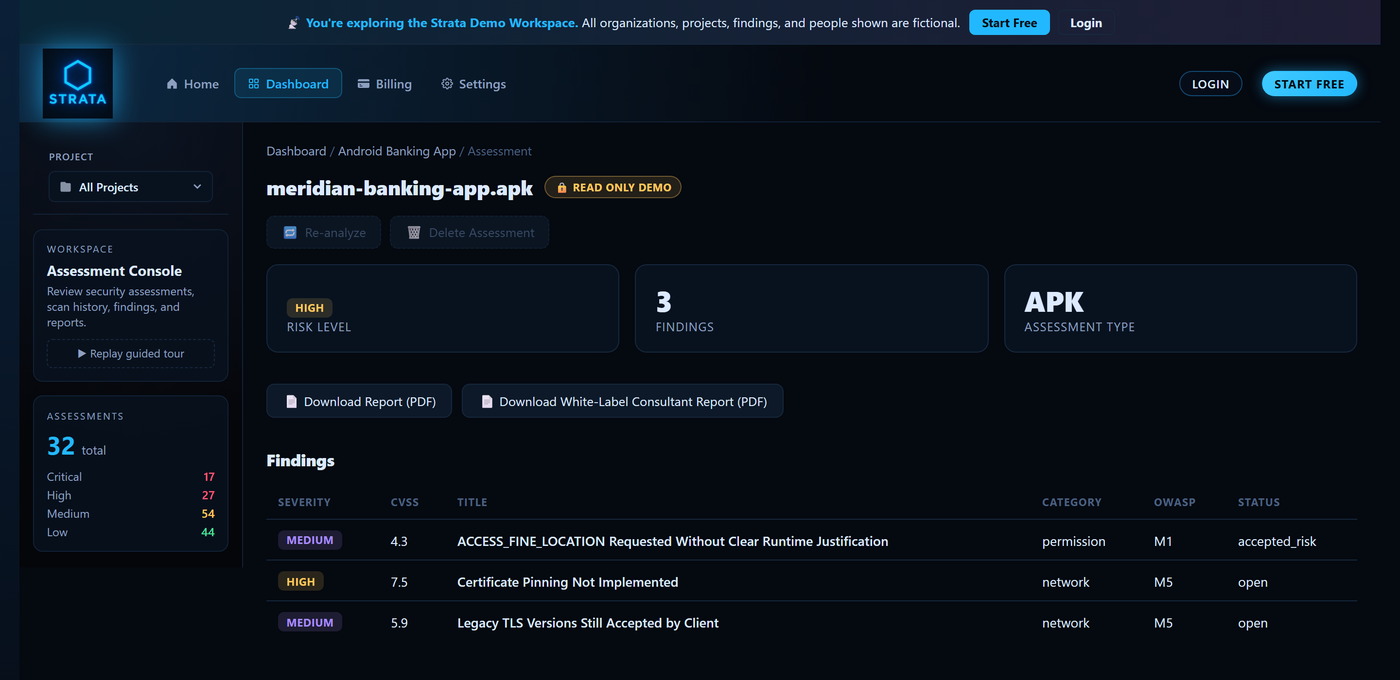Open Legacy TLS Versions finding
The width and height of the screenshot is (1400, 680).
tap(588, 623)
